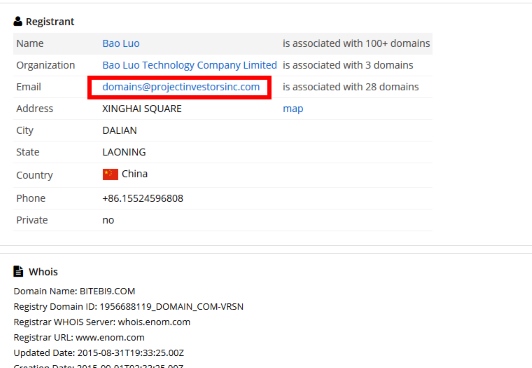Click the China country name
This screenshot has width=532, height=368.
[x=134, y=174]
